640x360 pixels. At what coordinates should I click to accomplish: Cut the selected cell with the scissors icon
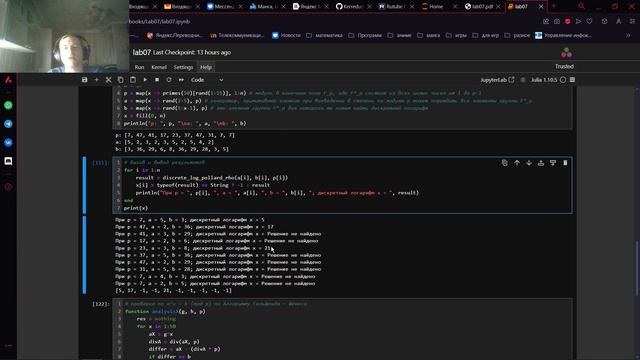click(x=108, y=80)
